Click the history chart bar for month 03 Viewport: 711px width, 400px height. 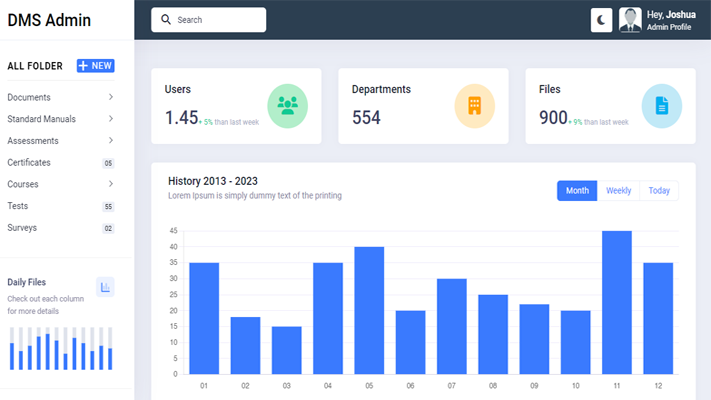point(287,350)
